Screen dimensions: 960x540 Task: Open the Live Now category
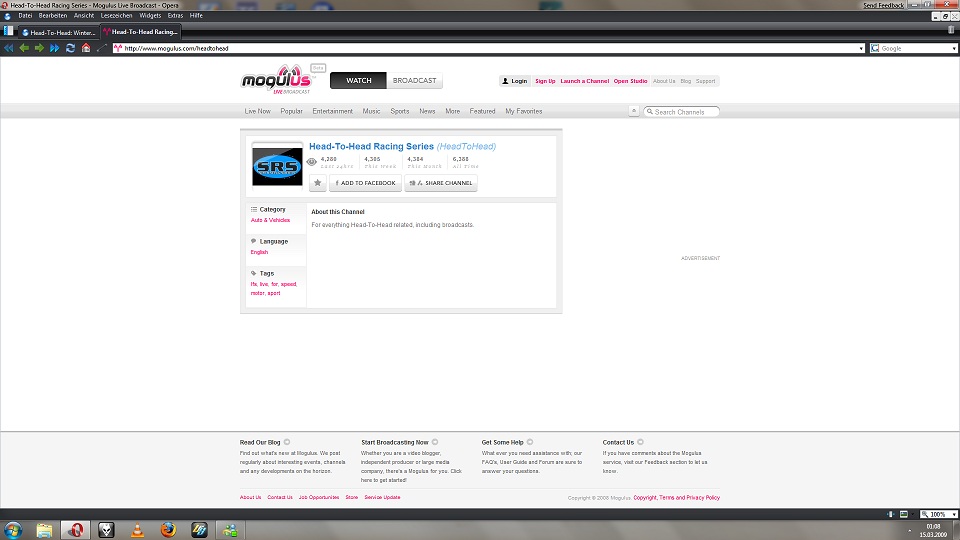tap(257, 111)
